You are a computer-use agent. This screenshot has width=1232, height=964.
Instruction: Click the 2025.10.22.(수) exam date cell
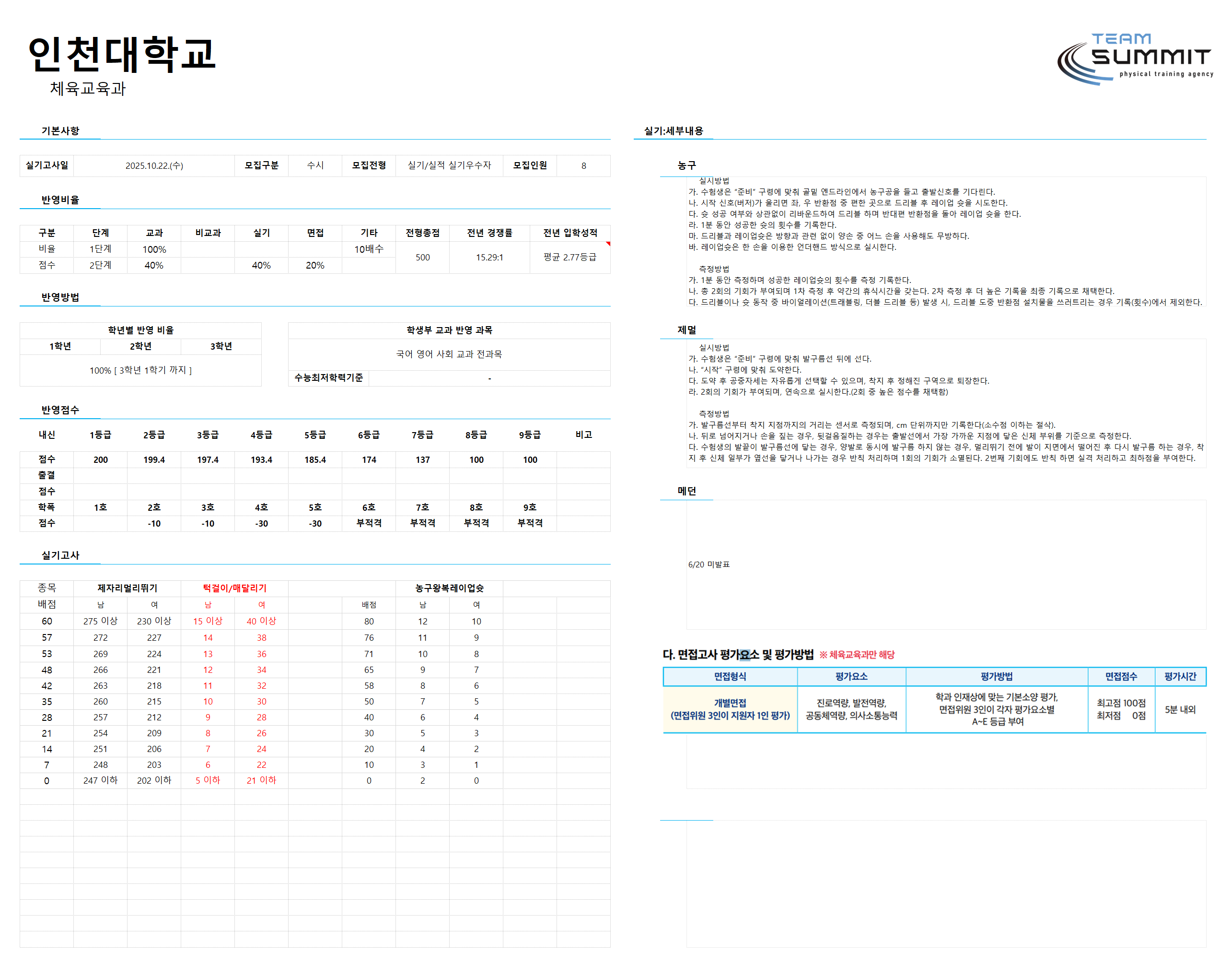pos(154,165)
